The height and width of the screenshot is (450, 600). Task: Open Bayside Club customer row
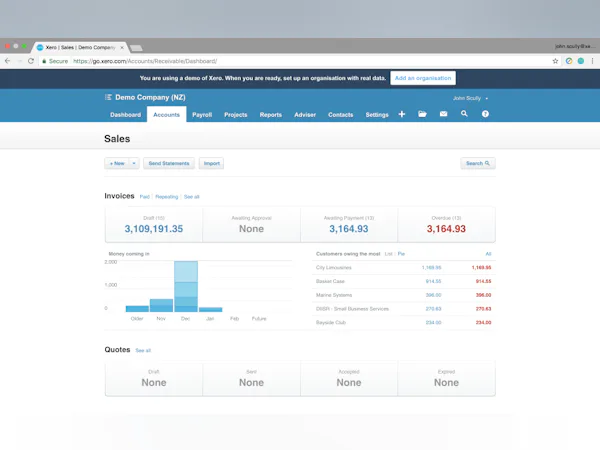pos(404,323)
